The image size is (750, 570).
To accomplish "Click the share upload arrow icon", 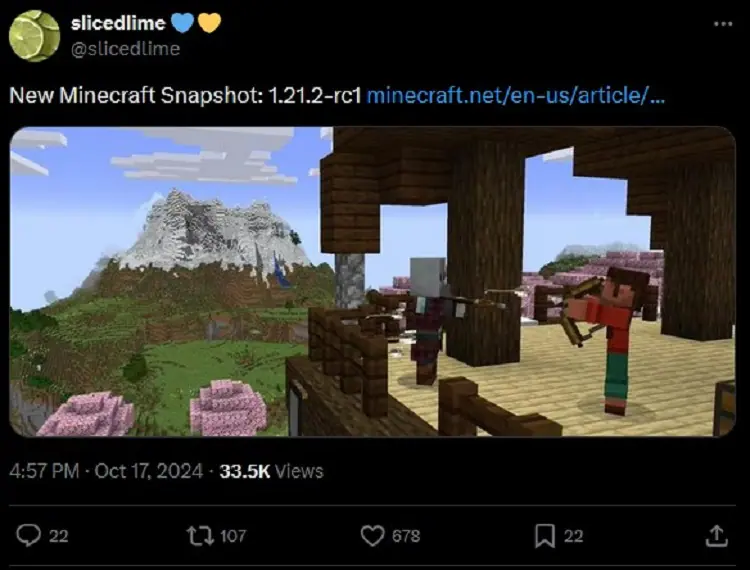I will coord(717,536).
